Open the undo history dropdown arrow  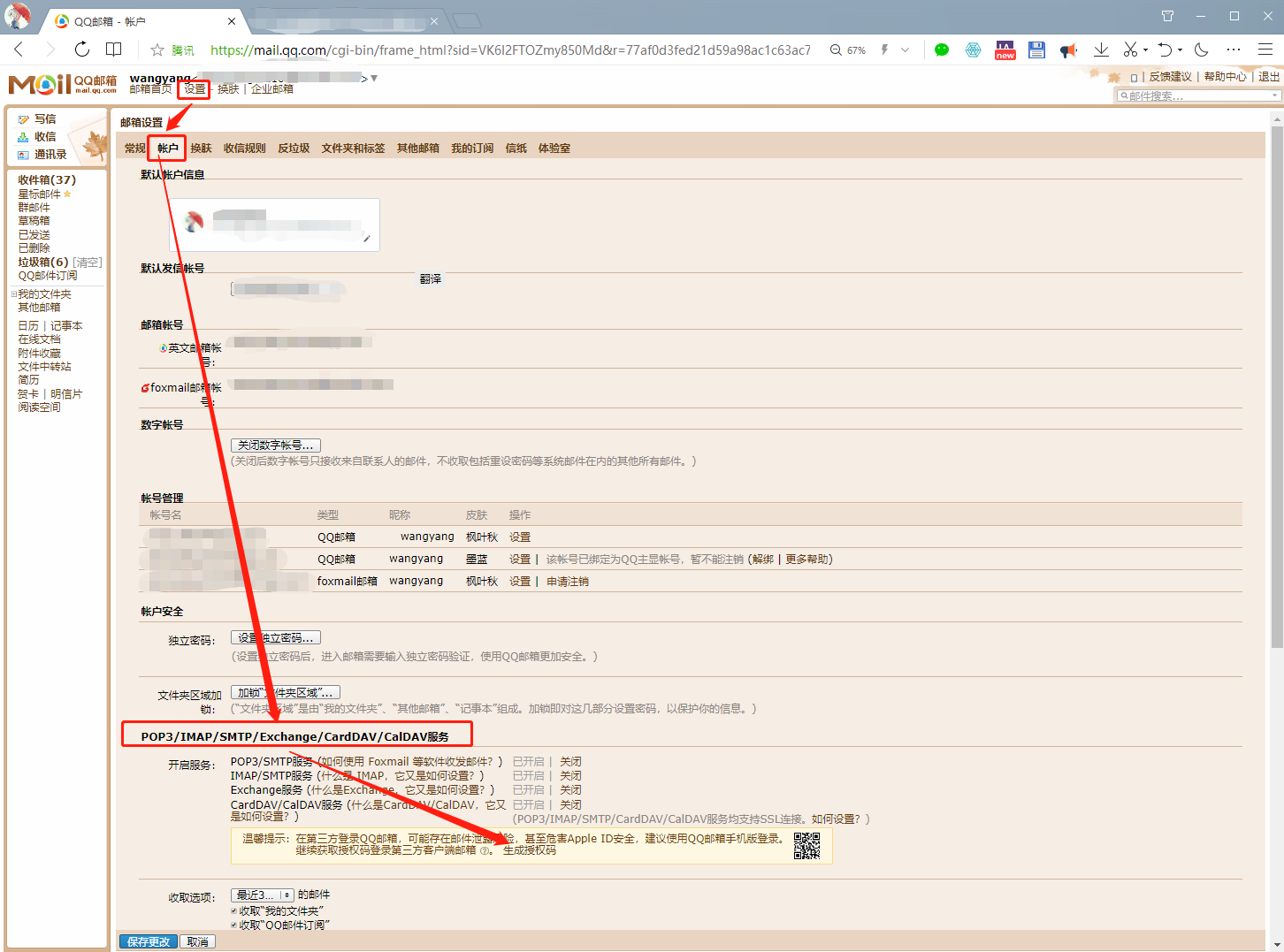pyautogui.click(x=1180, y=50)
